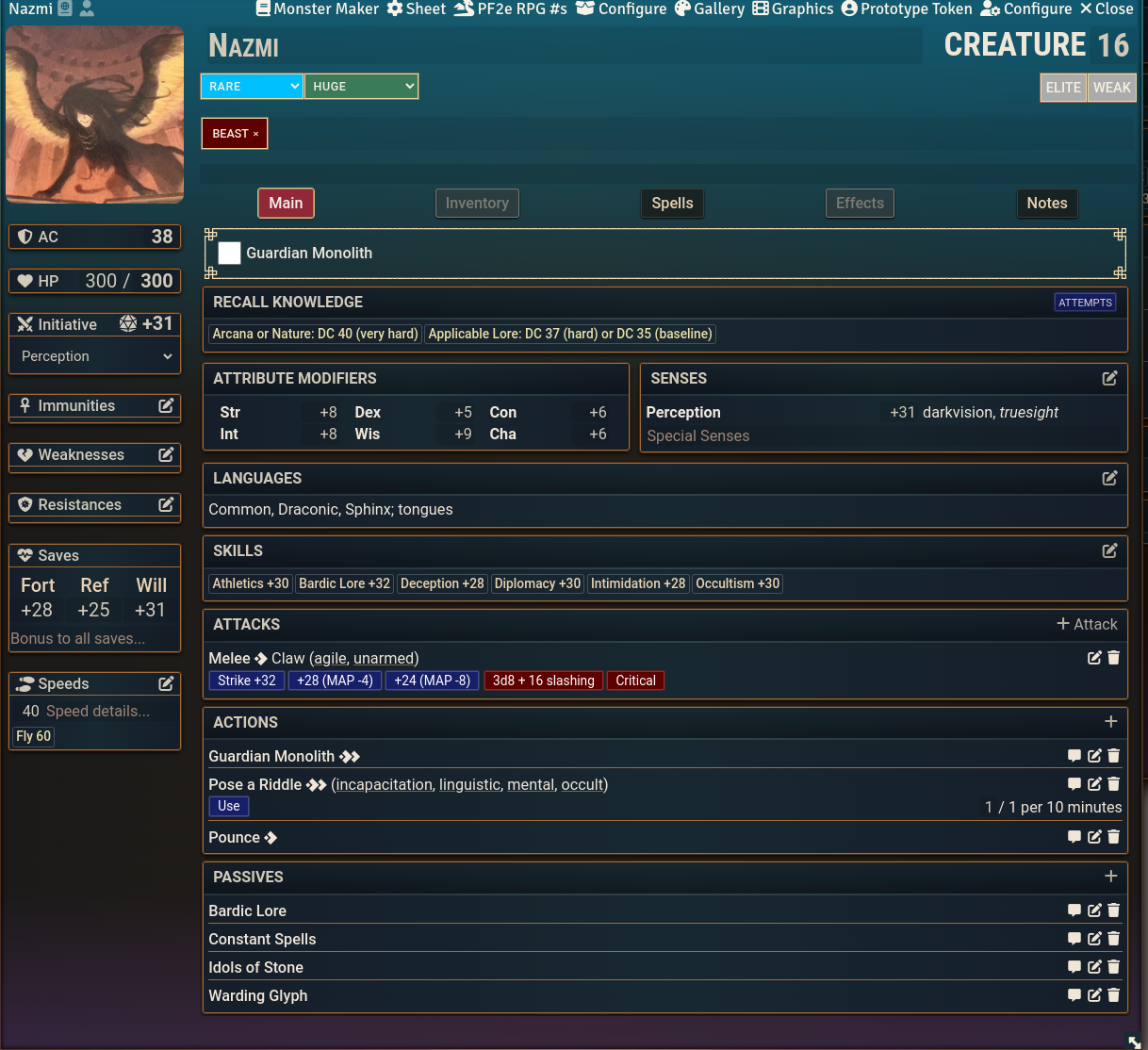1148x1050 pixels.
Task: Send Guardian Monolith action to chat
Action: (1074, 756)
